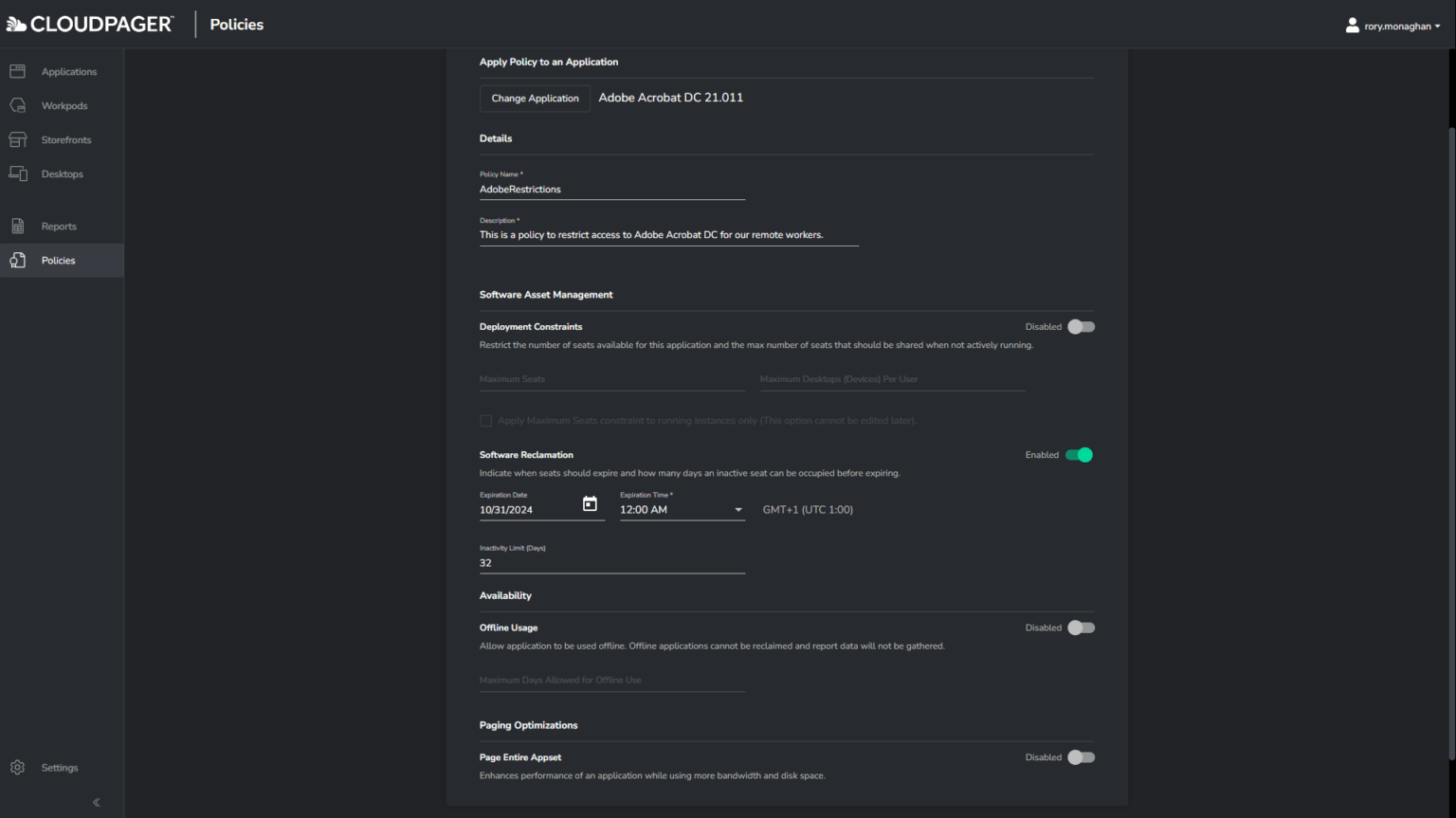Enable the Deployment Constraints toggle

point(1081,327)
